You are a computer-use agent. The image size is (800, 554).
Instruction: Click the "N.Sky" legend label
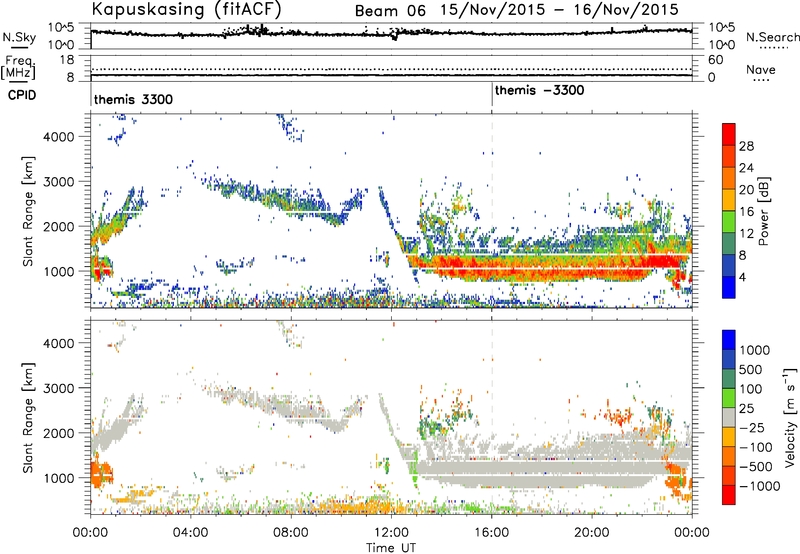(19, 37)
